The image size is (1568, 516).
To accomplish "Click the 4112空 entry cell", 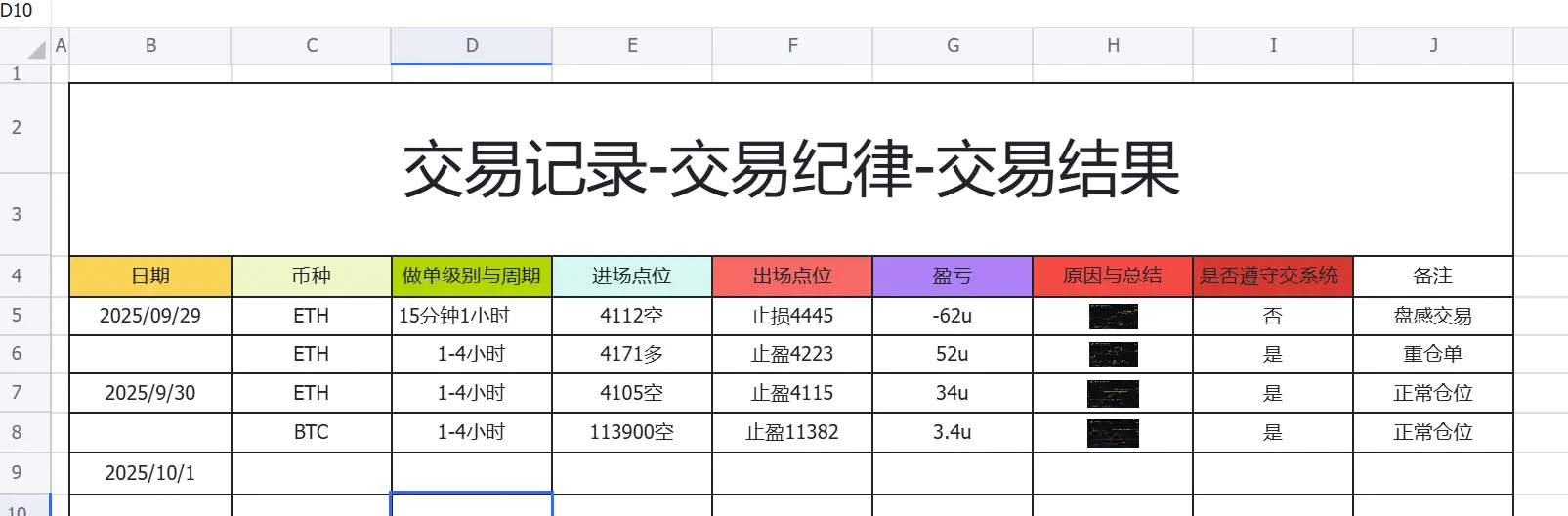I will point(632,316).
